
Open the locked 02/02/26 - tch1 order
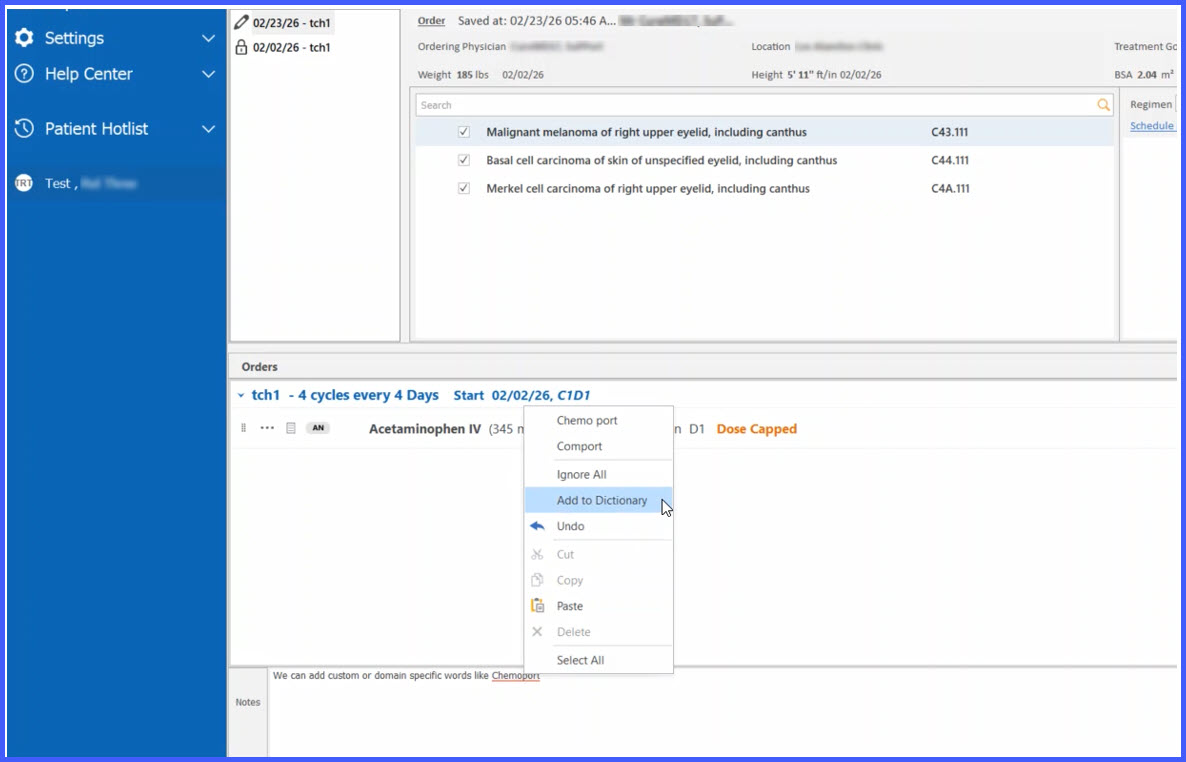coord(291,47)
